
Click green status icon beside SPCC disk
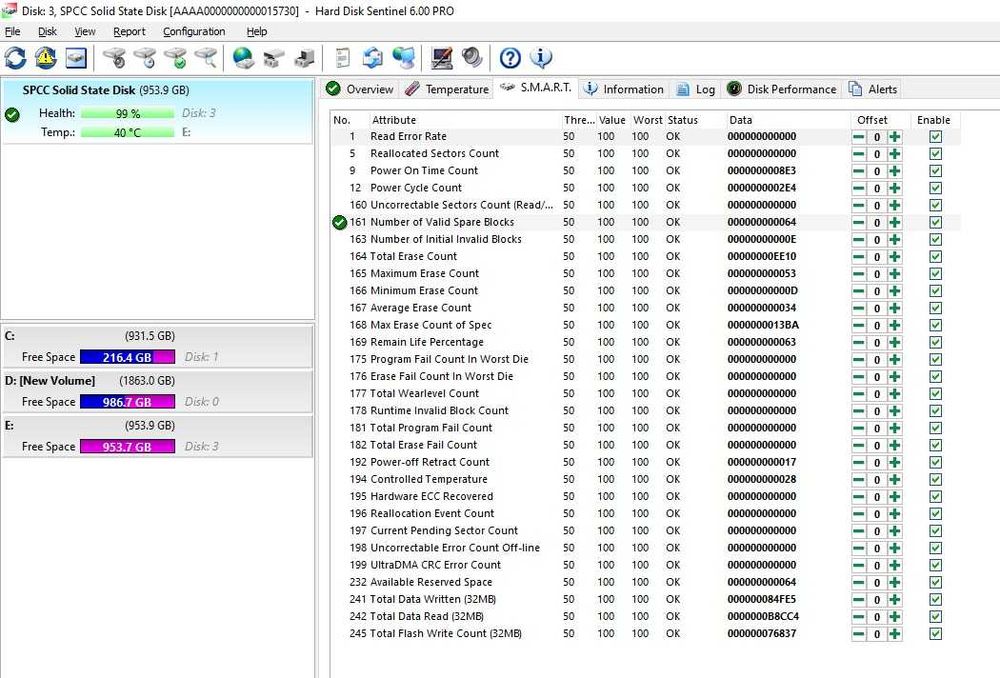[x=12, y=115]
